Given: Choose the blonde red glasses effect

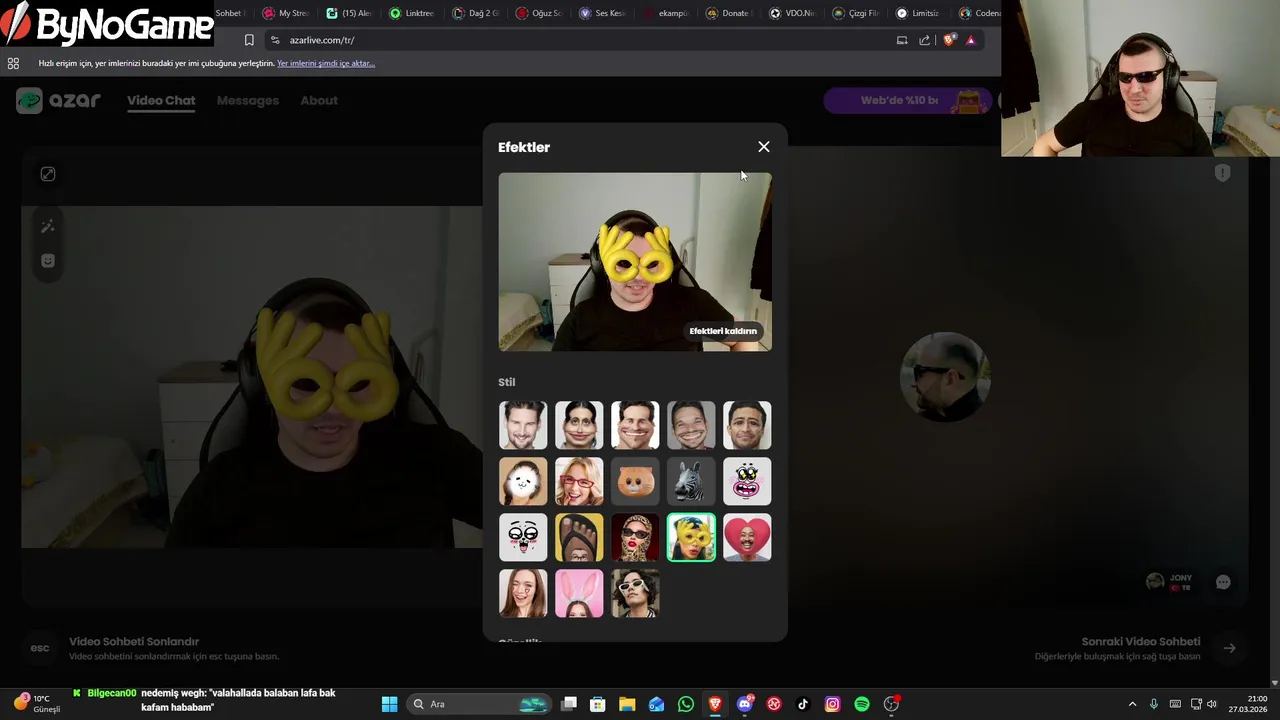Looking at the screenshot, I should (579, 482).
